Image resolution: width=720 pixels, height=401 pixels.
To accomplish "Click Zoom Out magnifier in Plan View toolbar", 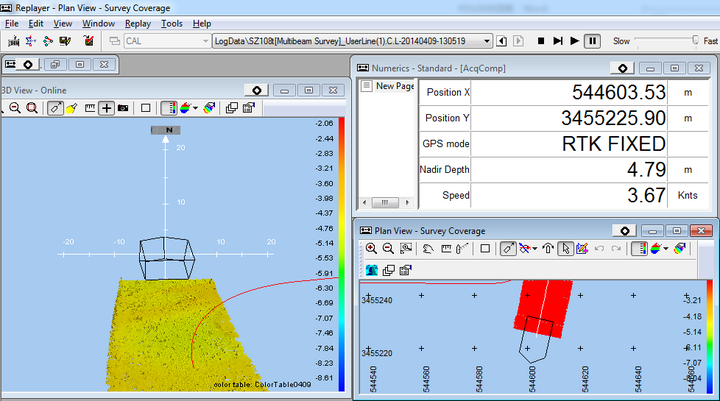I will point(387,249).
